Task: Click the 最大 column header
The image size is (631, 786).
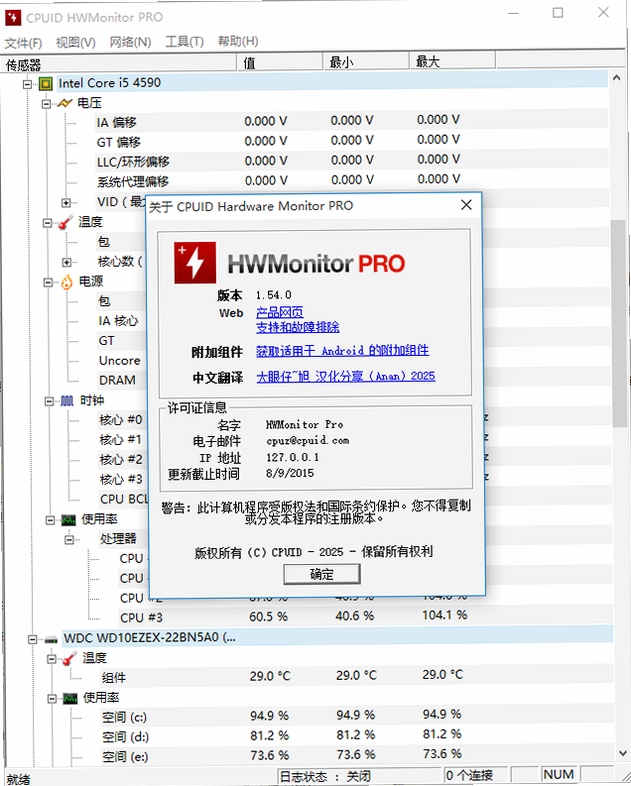Action: pos(453,61)
